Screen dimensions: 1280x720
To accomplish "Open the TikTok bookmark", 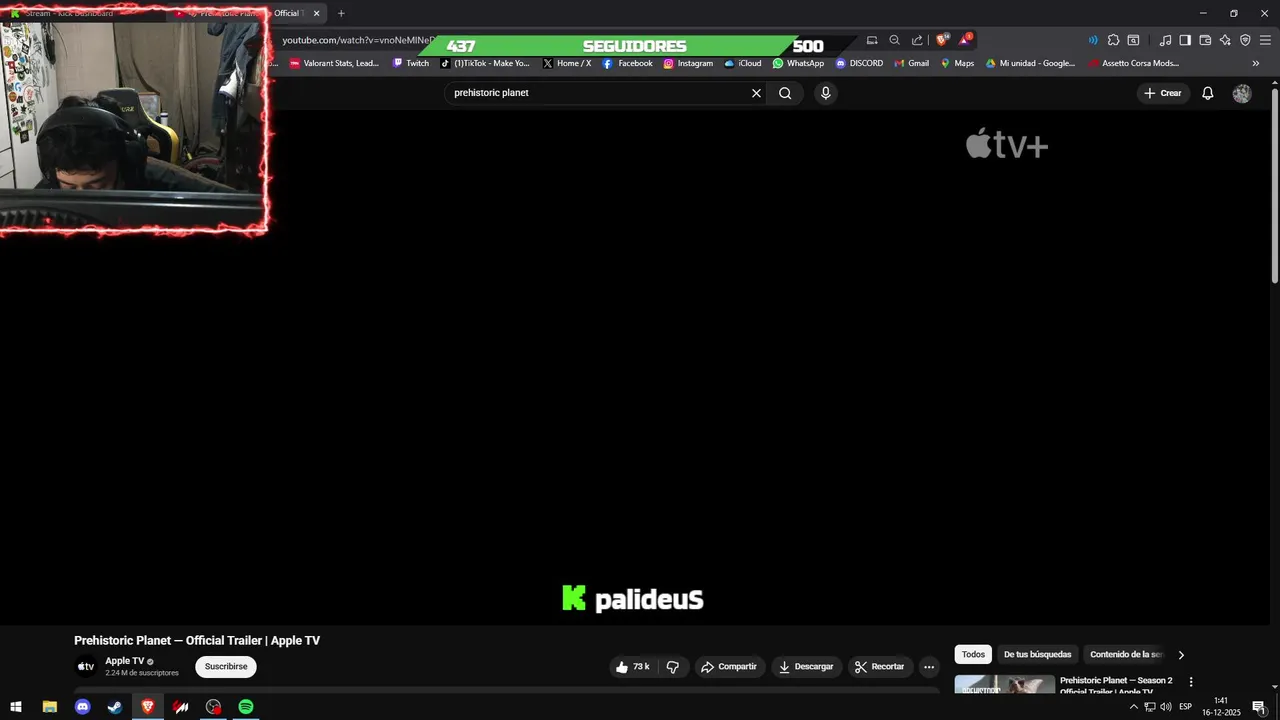I will pyautogui.click(x=485, y=63).
